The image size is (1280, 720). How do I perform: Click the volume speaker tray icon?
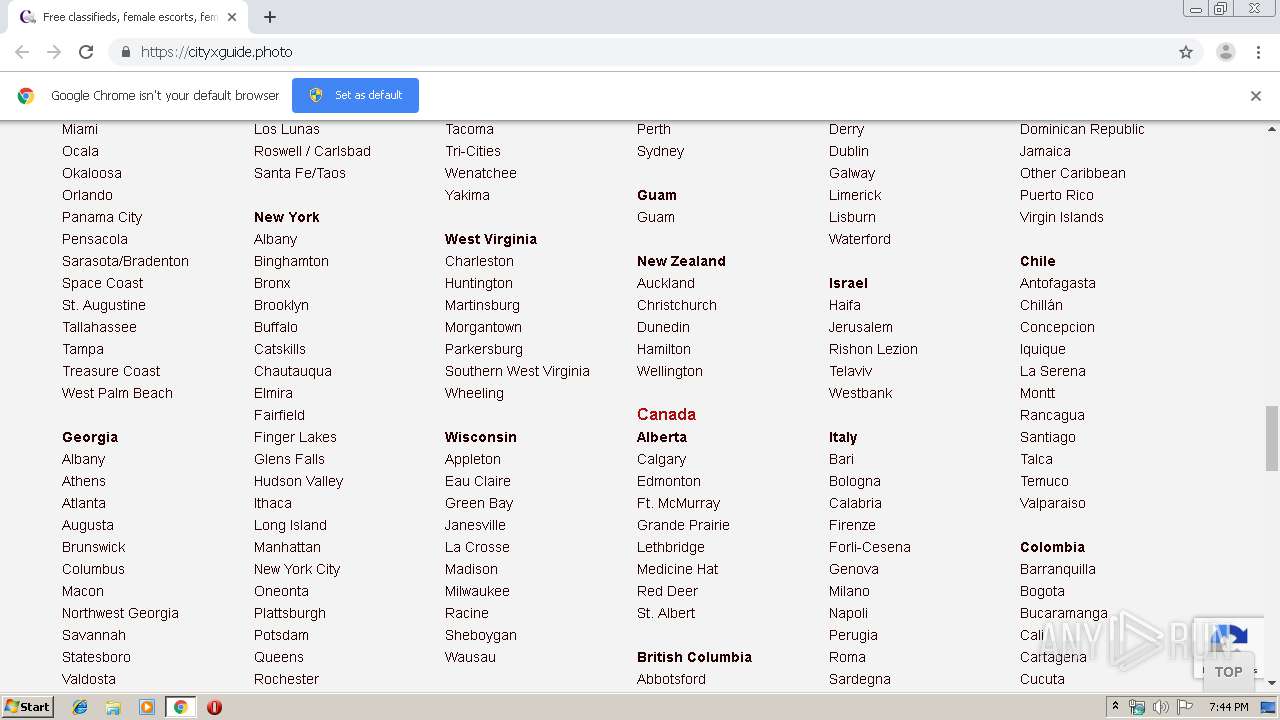pos(1160,707)
